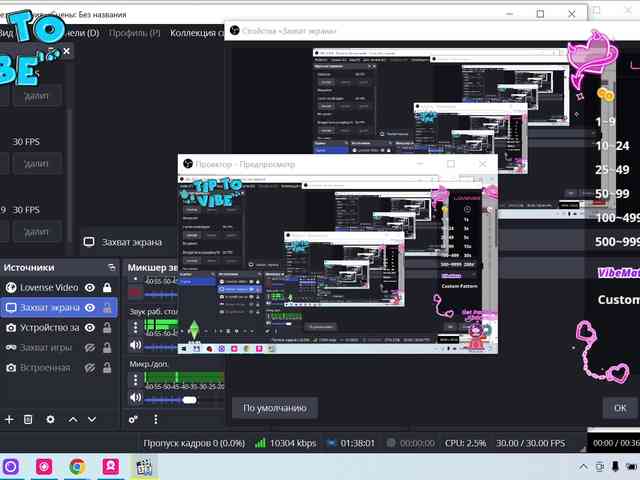The image size is (640, 480).
Task: Hide the Lovense Video source
Action: (90, 288)
